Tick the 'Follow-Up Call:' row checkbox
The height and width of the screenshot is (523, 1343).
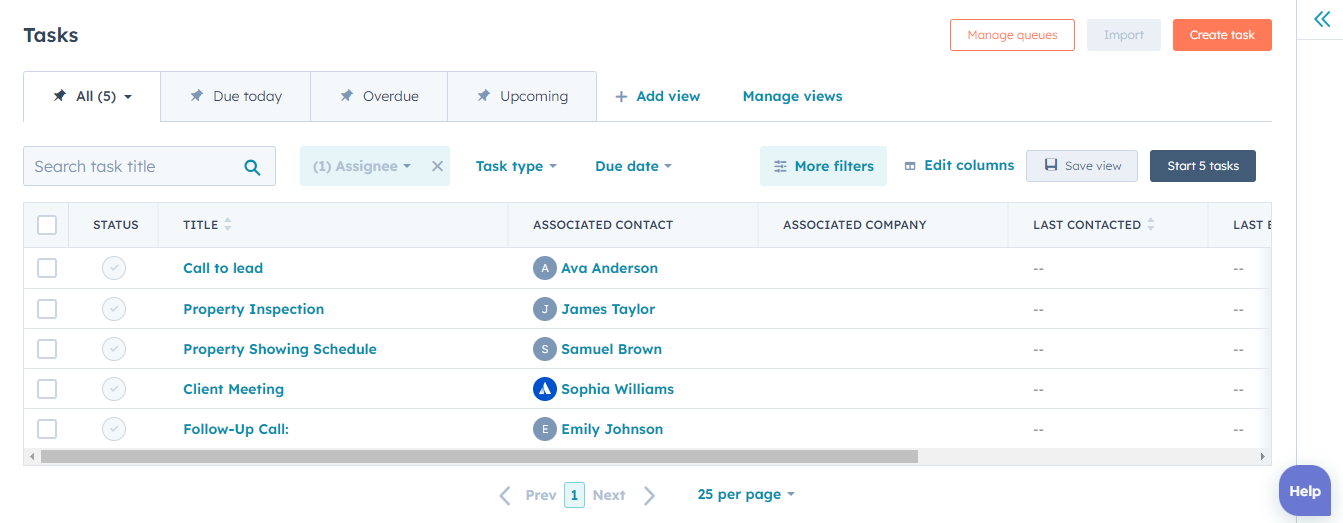tap(47, 429)
